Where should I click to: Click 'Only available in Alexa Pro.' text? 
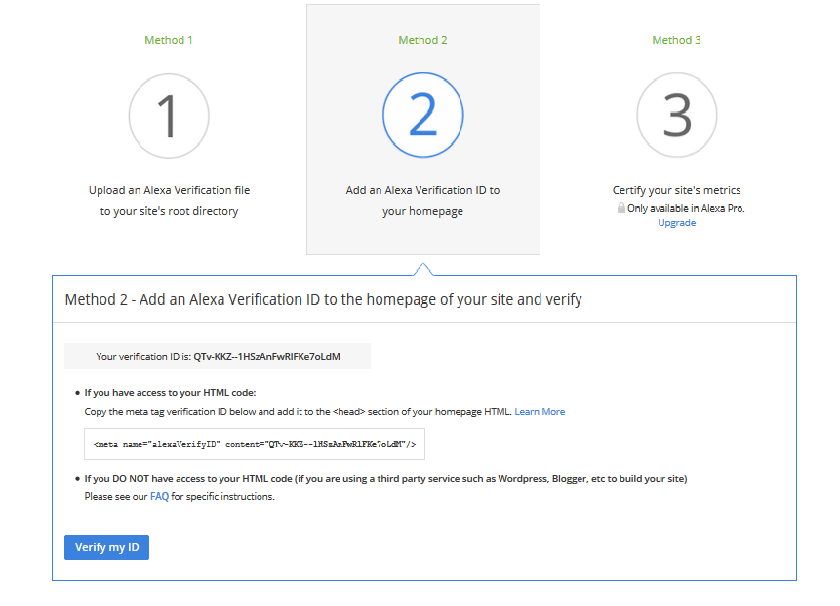[686, 208]
